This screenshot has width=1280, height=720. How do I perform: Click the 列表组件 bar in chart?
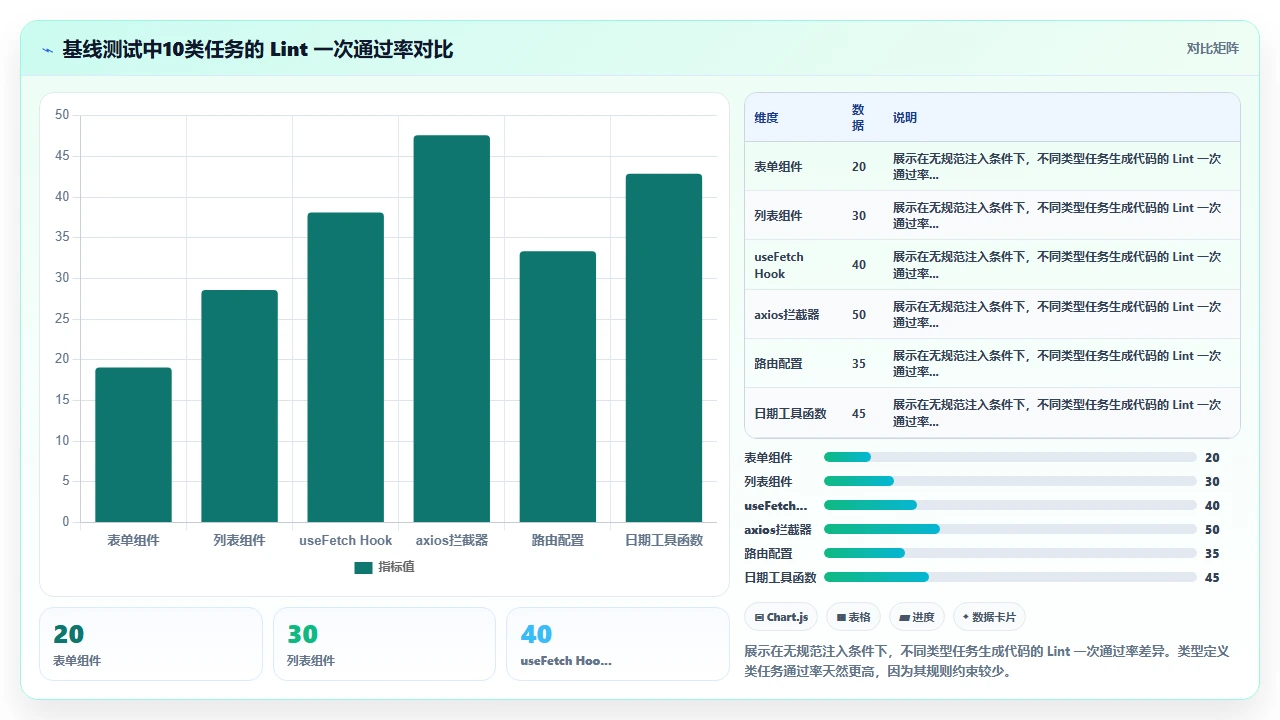click(239, 406)
